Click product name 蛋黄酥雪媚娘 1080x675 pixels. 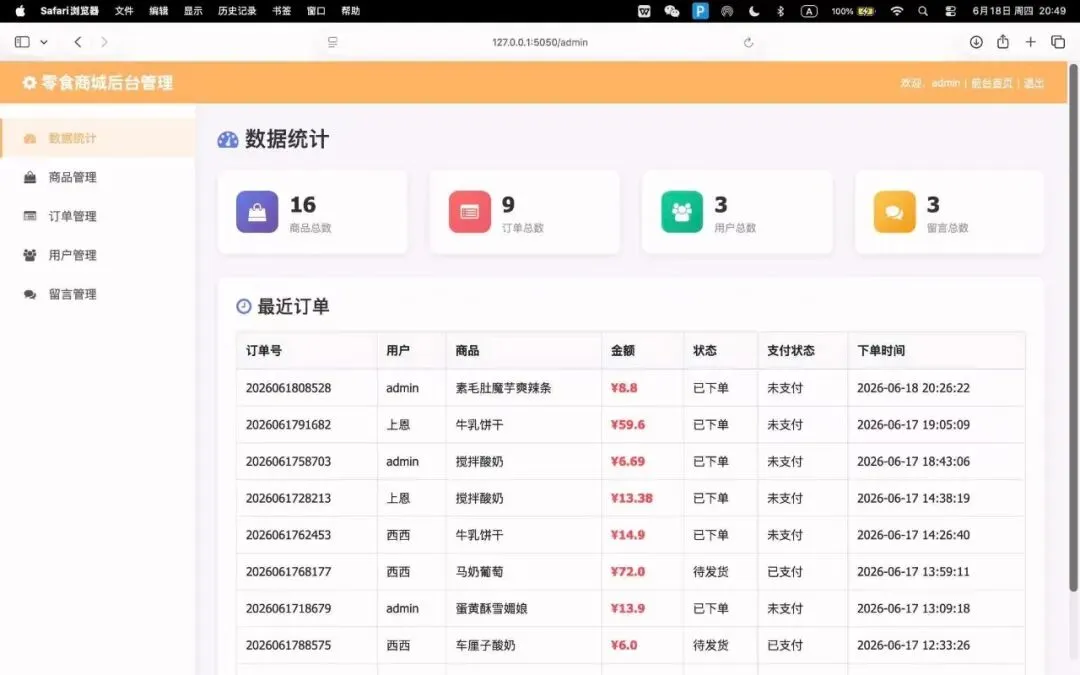coord(491,608)
